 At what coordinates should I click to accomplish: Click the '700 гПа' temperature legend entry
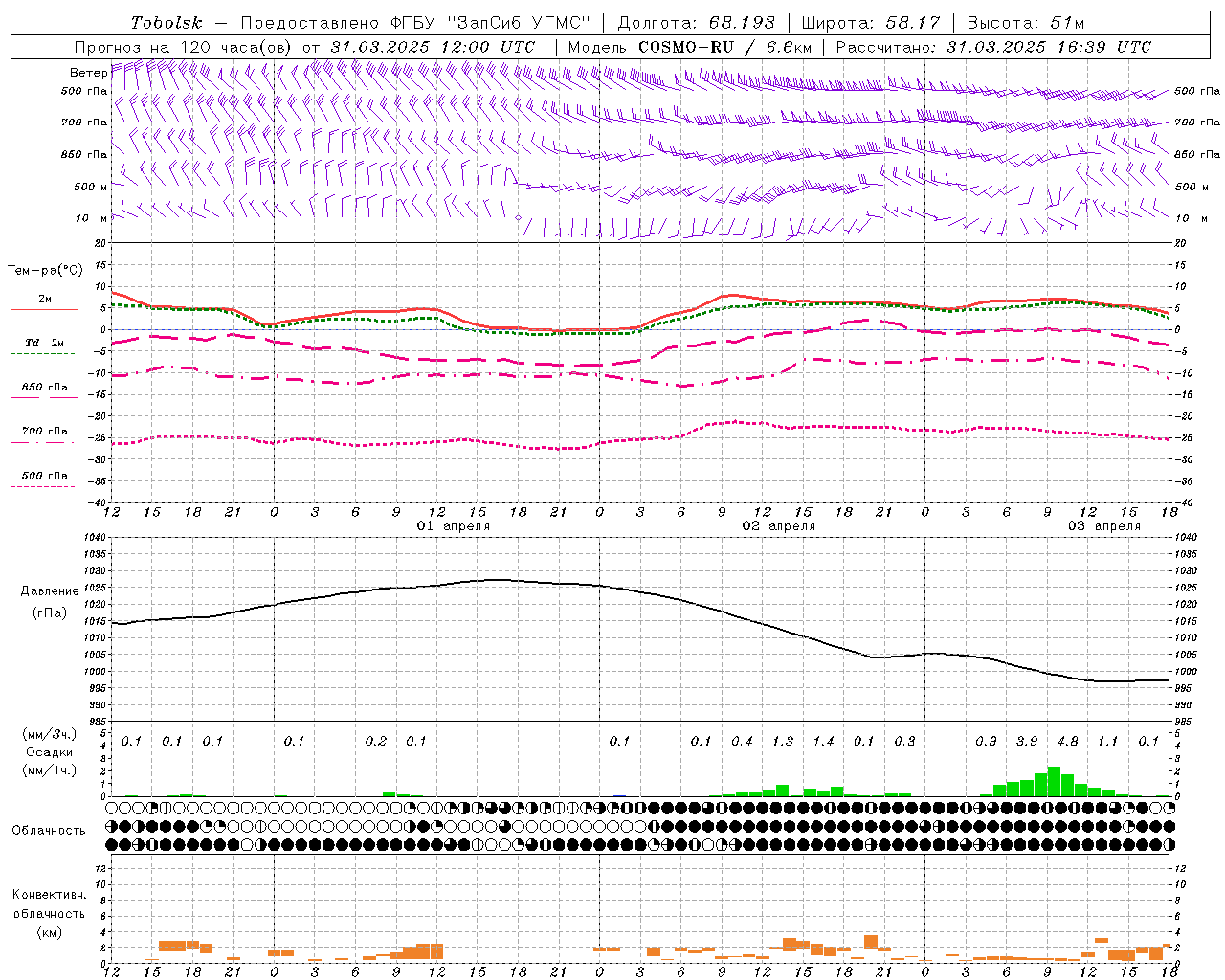[x=45, y=432]
